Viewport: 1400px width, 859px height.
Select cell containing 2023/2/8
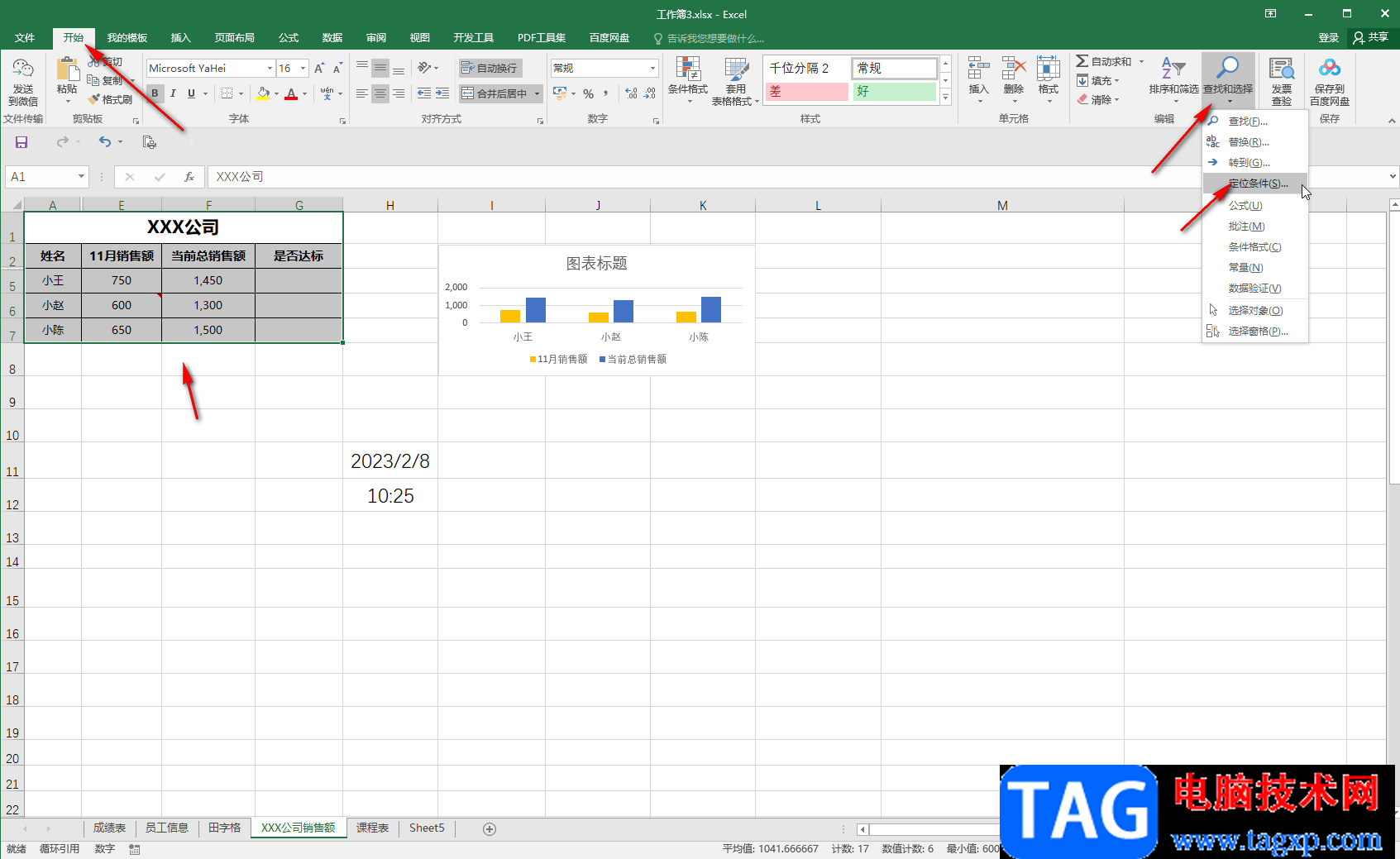[x=390, y=461]
